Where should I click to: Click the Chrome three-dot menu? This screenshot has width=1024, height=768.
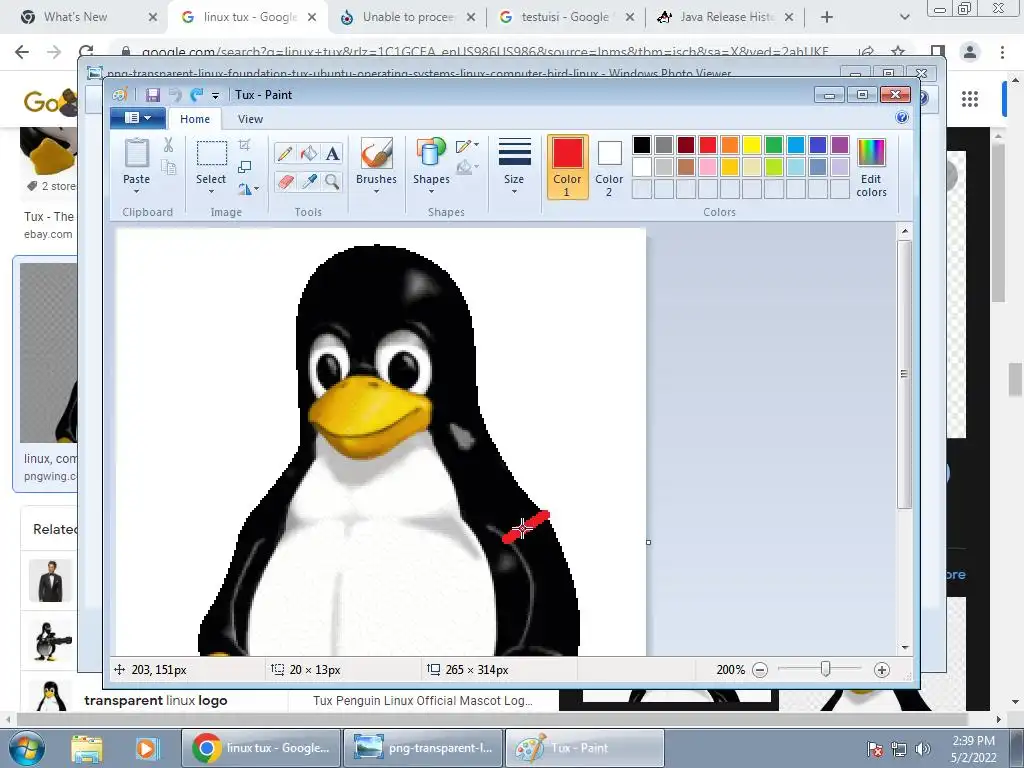[x=1002, y=52]
